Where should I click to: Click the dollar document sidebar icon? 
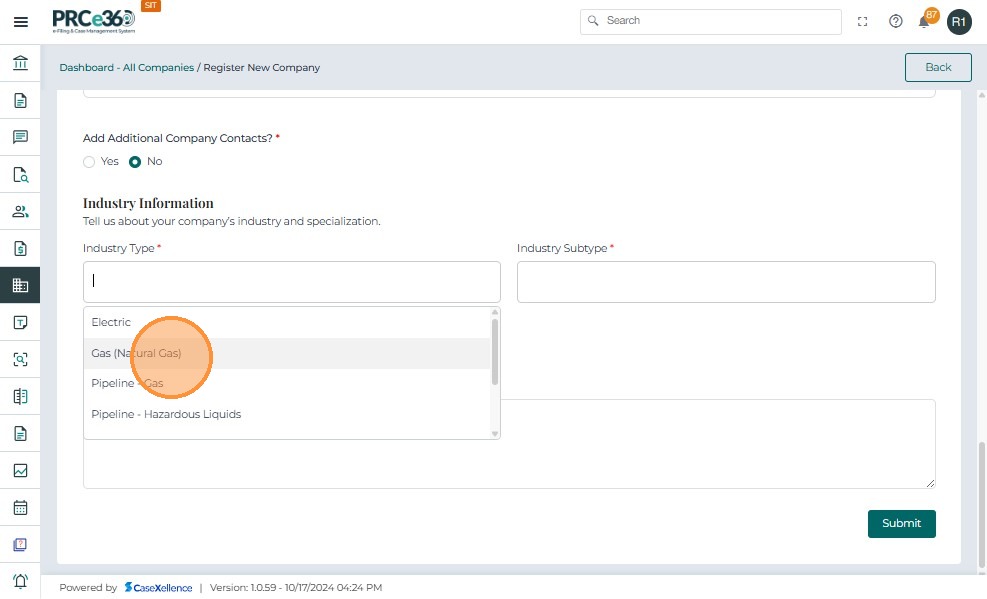coord(20,248)
